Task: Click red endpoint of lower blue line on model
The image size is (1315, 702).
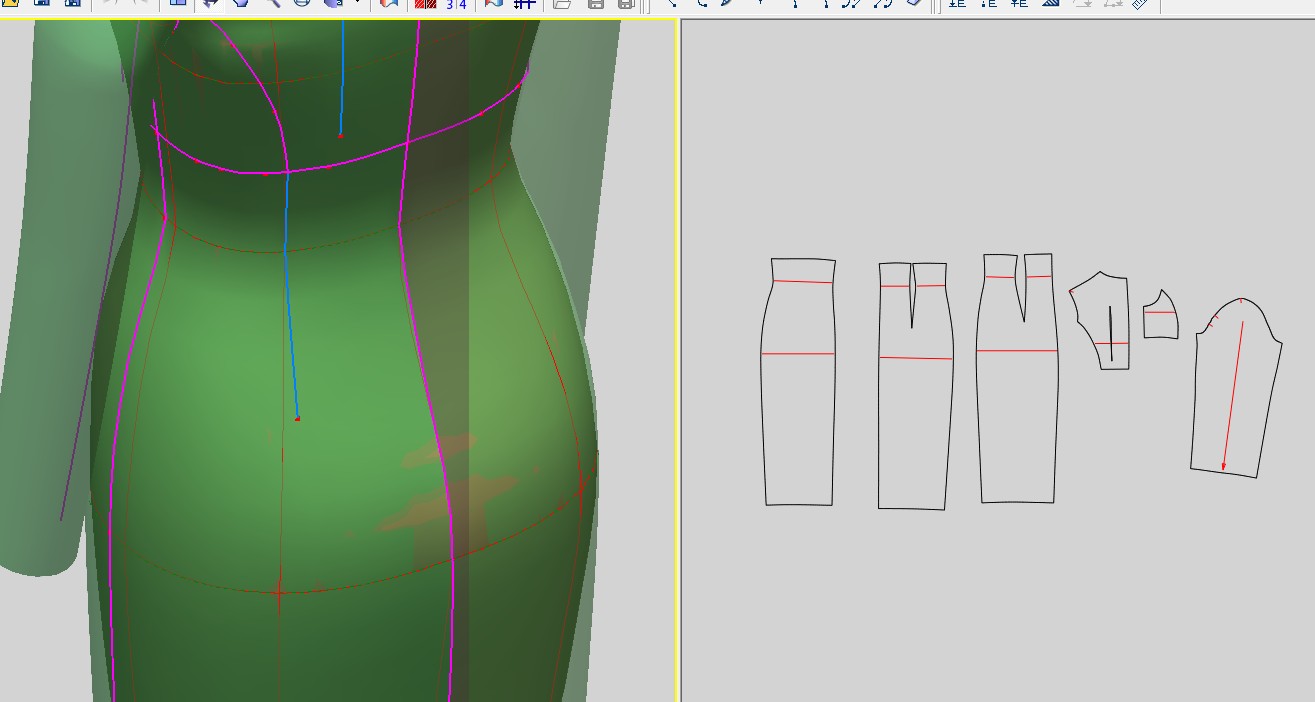Action: tap(298, 418)
